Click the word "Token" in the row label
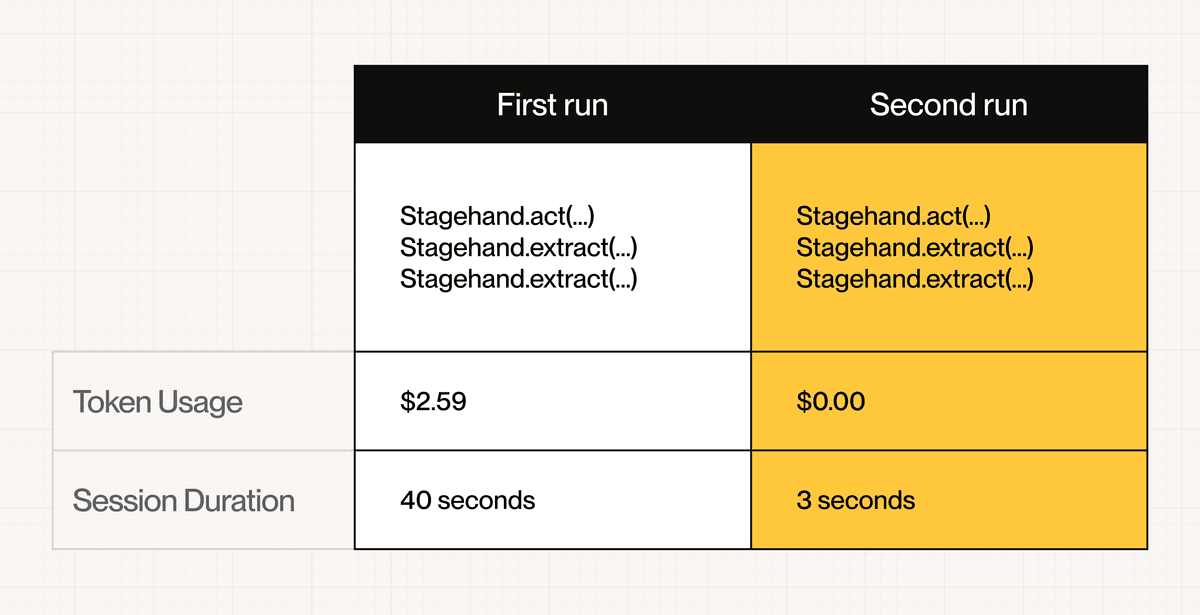Viewport: 1200px width, 615px height. click(x=110, y=403)
